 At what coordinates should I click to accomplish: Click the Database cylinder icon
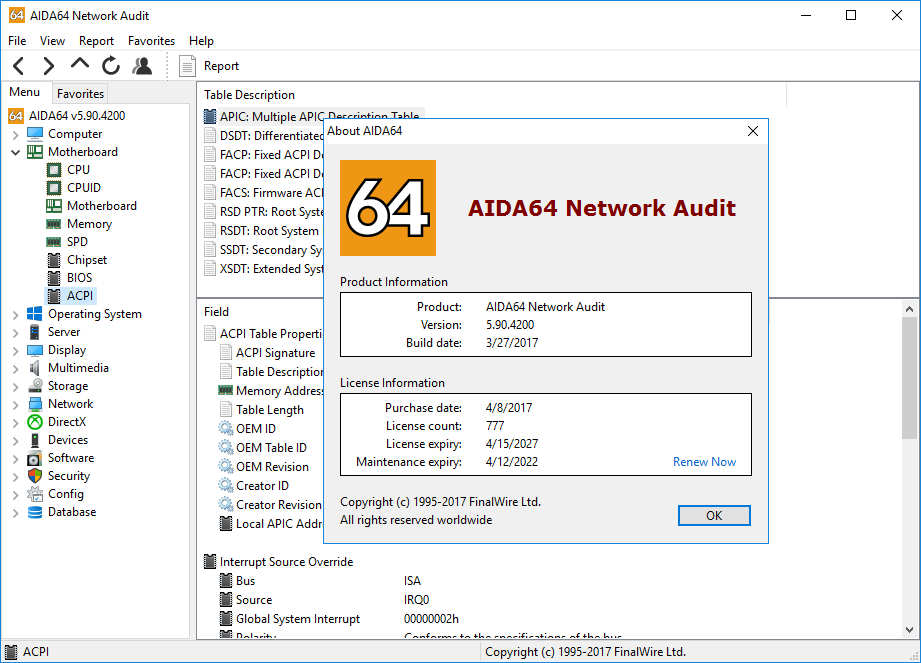pos(35,512)
